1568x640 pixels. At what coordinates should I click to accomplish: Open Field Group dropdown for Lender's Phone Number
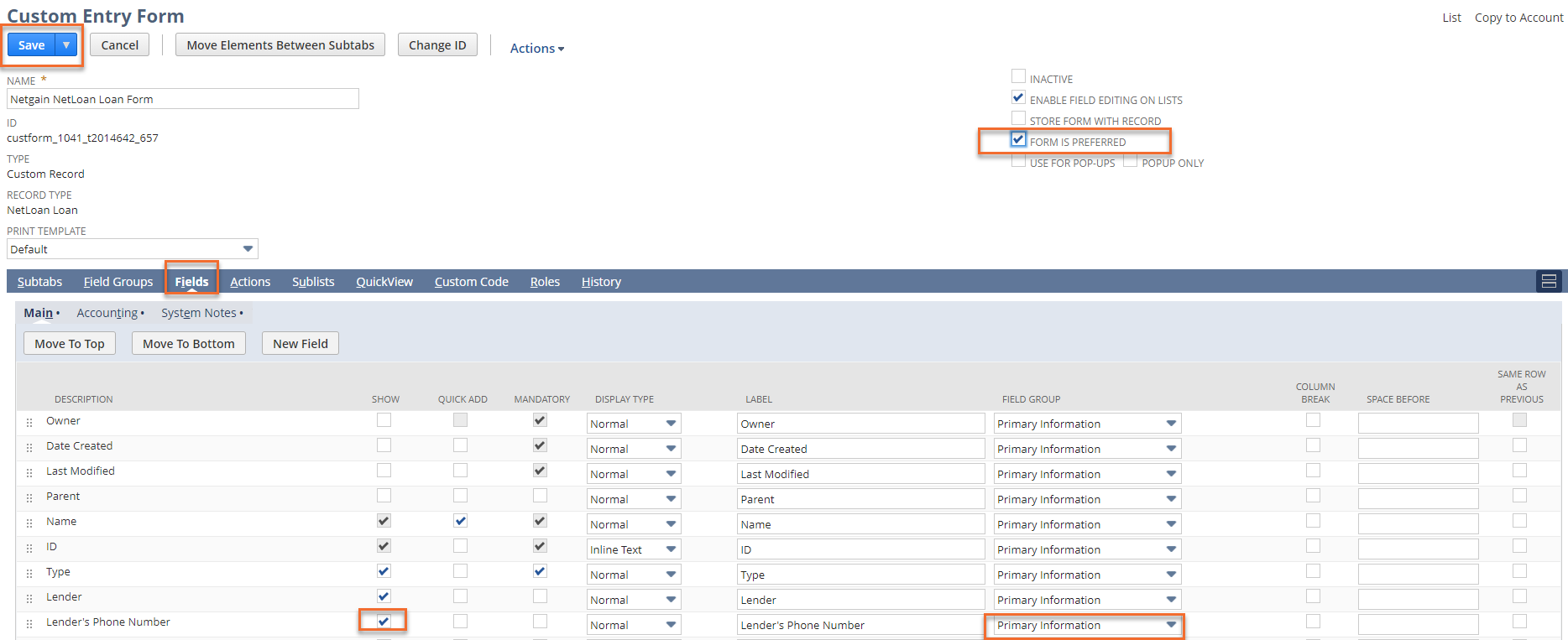[1088, 625]
